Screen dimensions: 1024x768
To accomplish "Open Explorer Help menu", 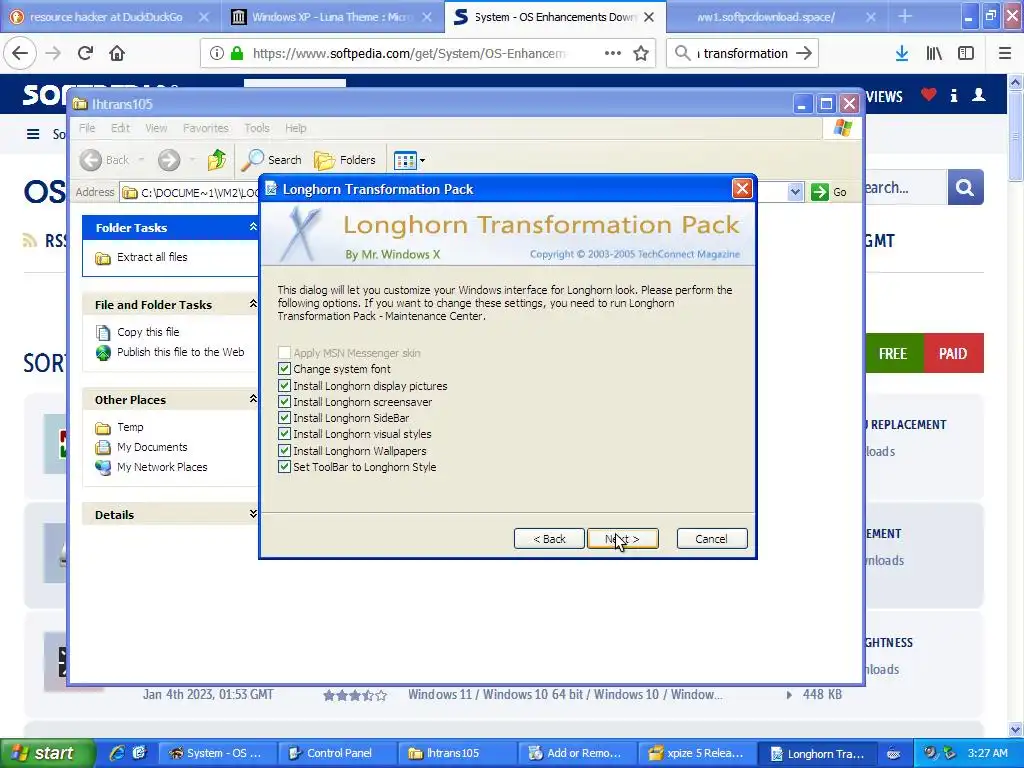I will (295, 128).
